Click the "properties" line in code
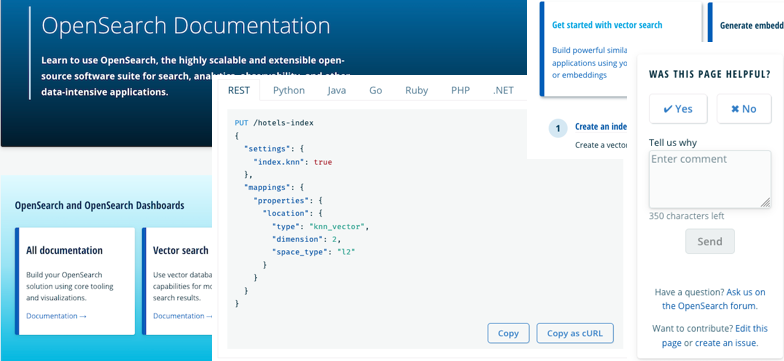 288,201
